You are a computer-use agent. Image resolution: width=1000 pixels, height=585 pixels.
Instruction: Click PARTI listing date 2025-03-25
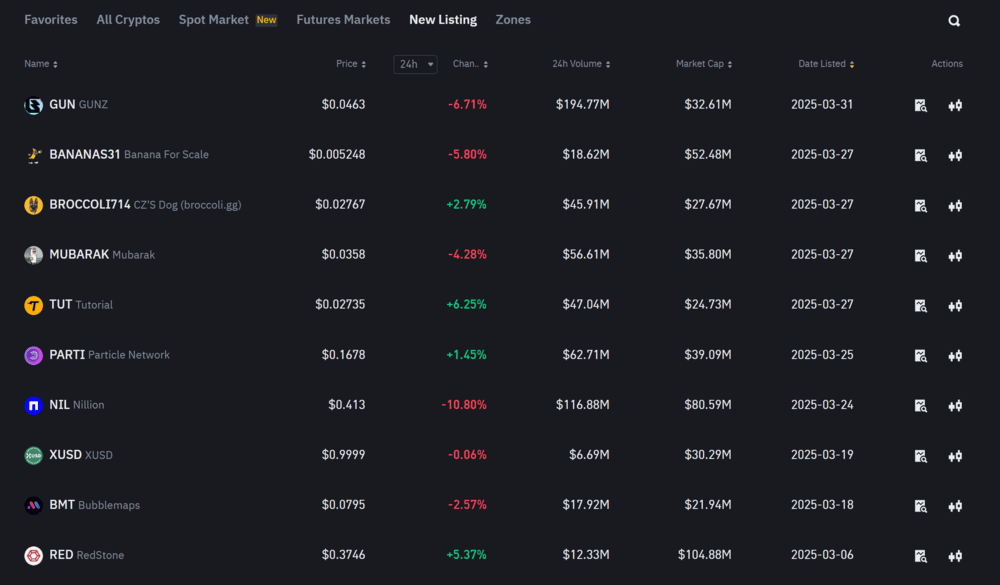pos(822,355)
